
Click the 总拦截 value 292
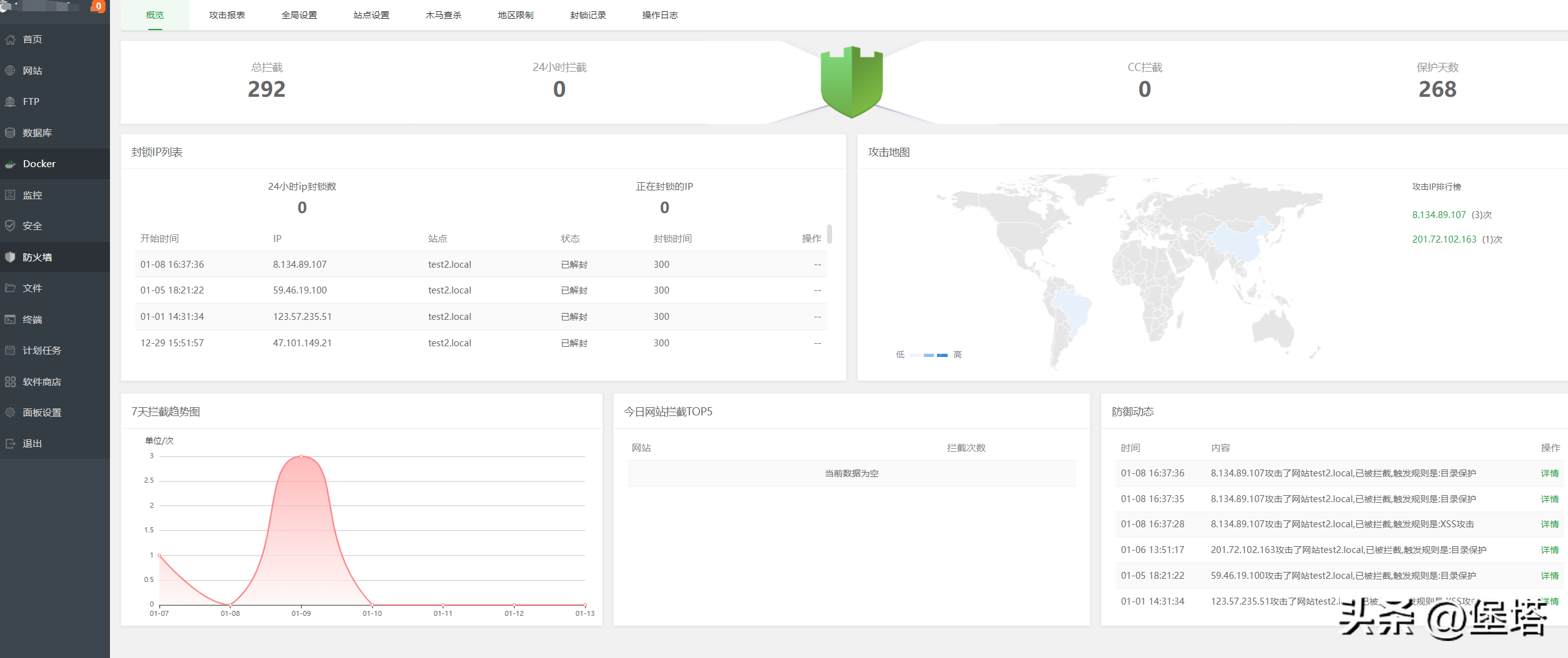(x=266, y=89)
